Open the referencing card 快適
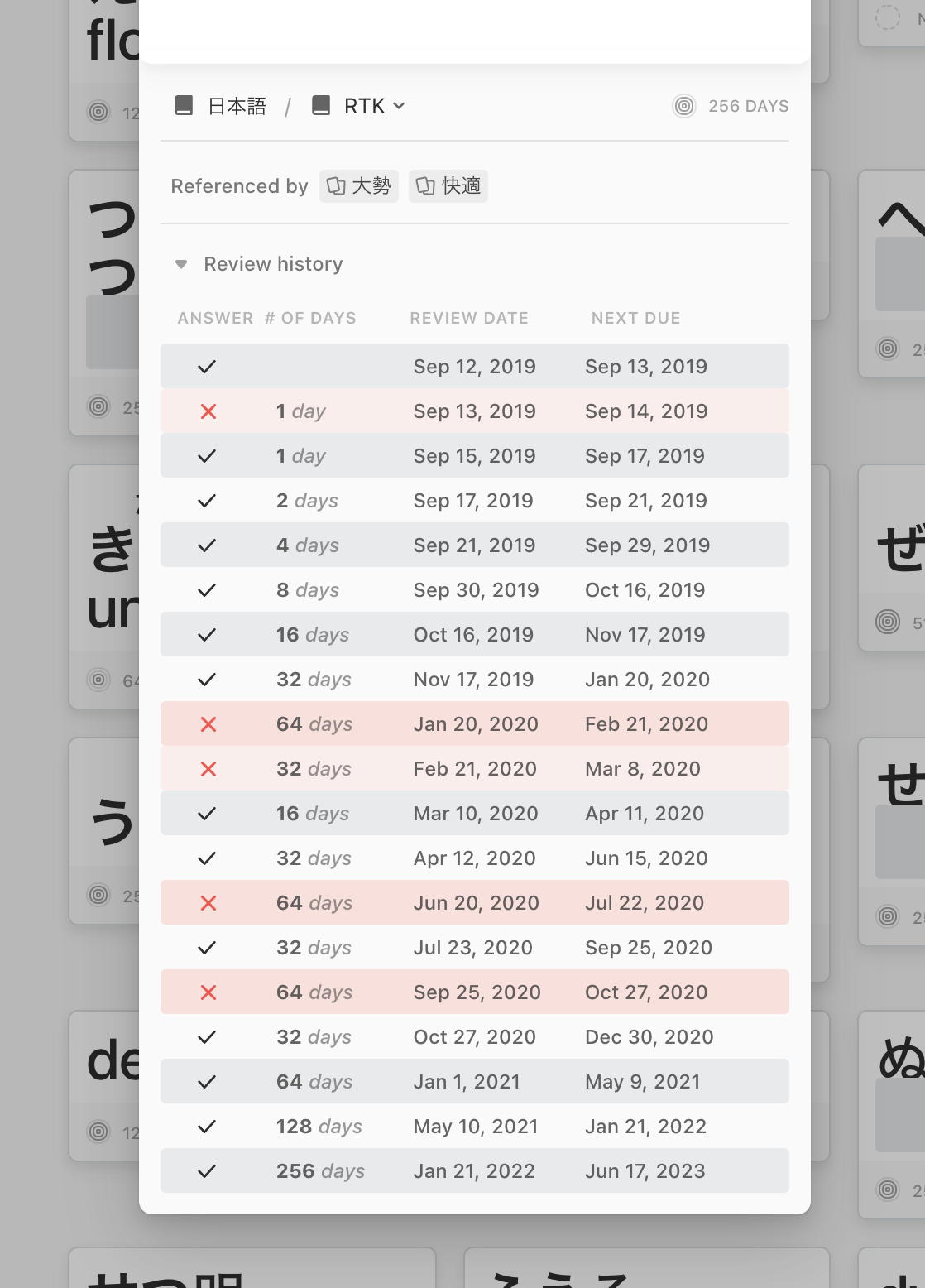Screen dimensions: 925x1288 tap(460, 186)
